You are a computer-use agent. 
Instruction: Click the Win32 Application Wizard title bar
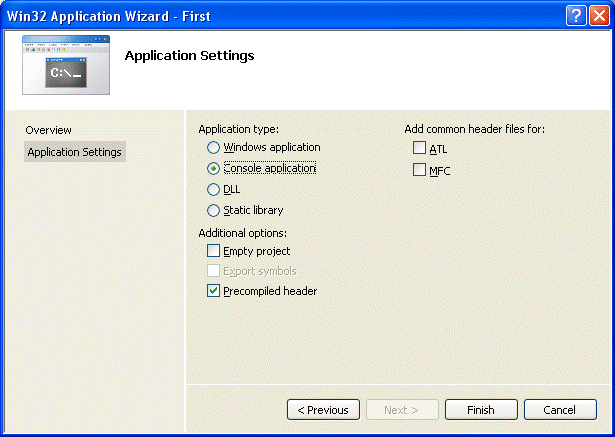(250, 14)
